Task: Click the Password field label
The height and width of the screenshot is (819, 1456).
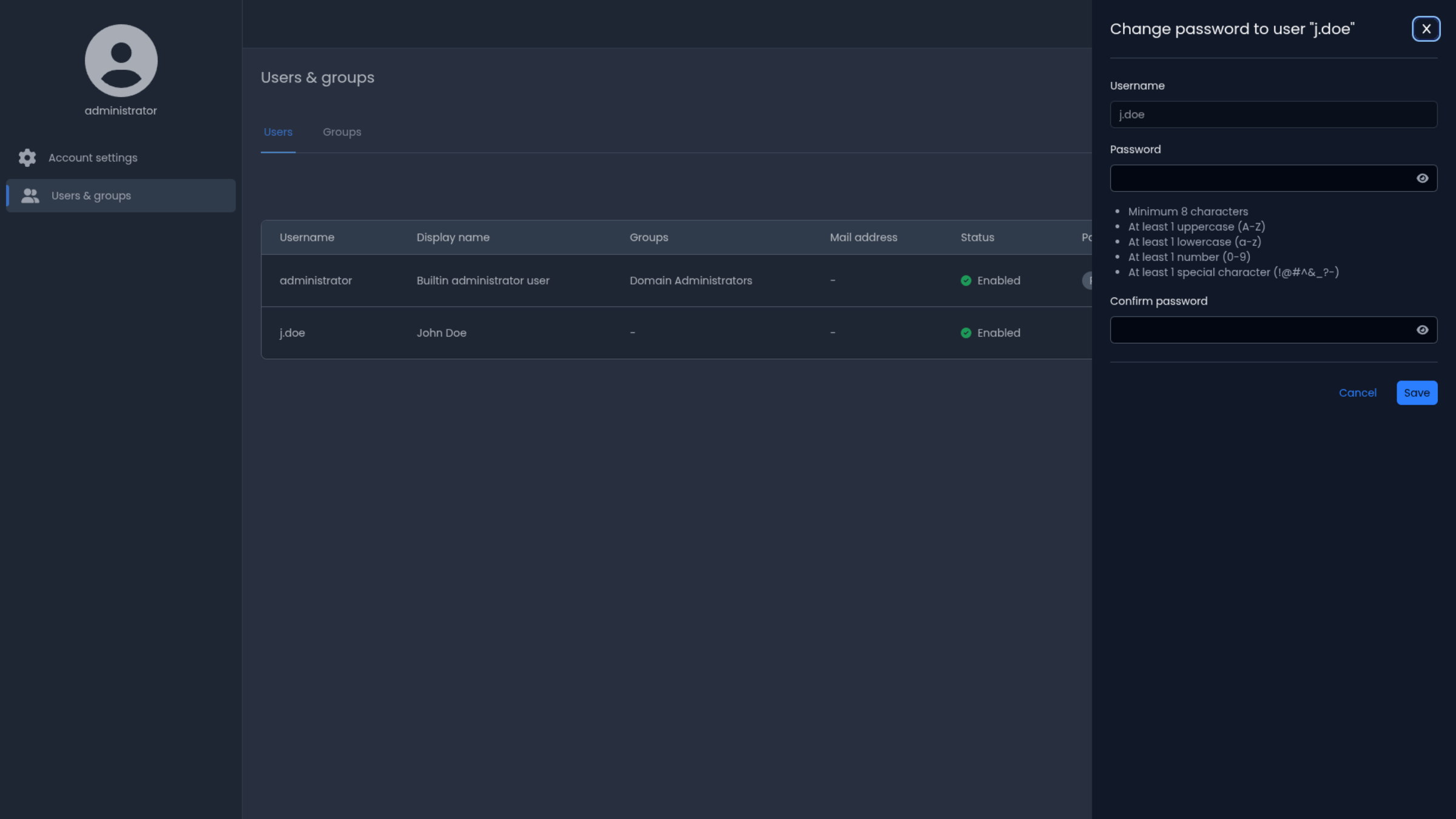Action: (x=1135, y=150)
